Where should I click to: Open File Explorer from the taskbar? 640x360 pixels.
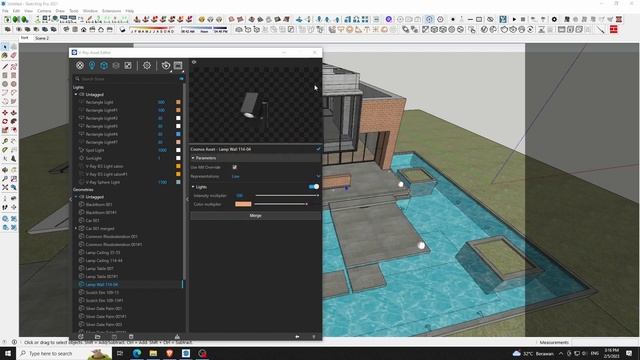(153, 353)
